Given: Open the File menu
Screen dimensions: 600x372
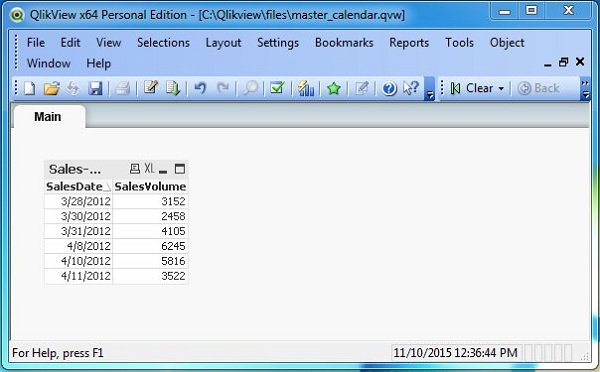Looking at the screenshot, I should [x=36, y=42].
